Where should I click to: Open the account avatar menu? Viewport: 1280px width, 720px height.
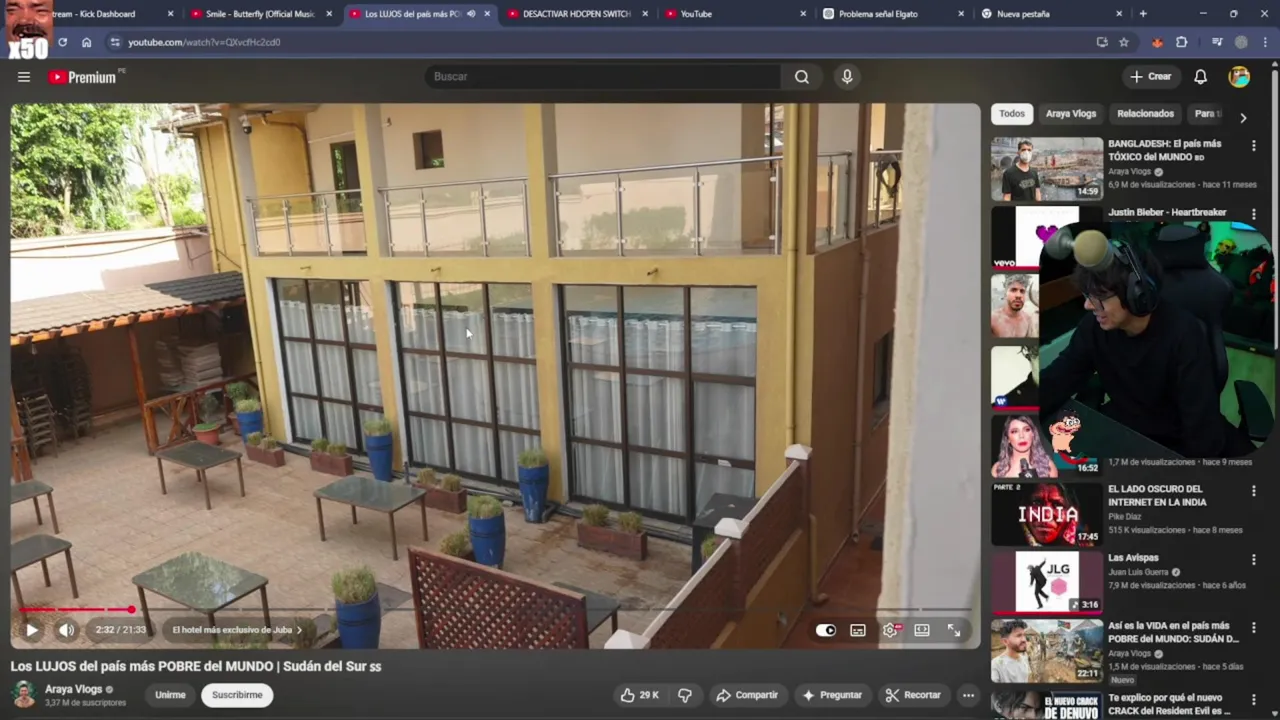click(x=1239, y=77)
